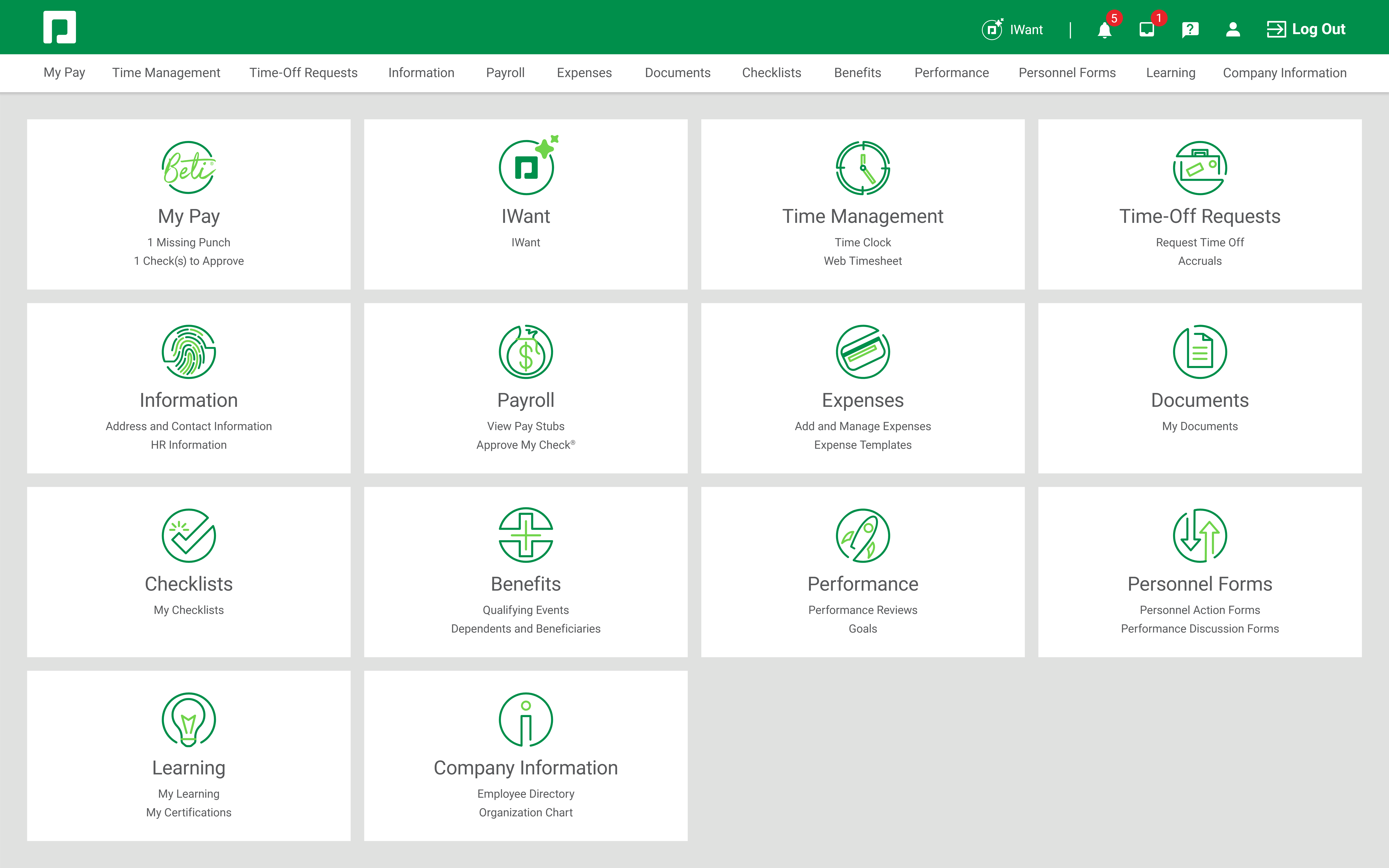The width and height of the screenshot is (1389, 868).
Task: Click the Employee Directory link
Action: [x=525, y=793]
